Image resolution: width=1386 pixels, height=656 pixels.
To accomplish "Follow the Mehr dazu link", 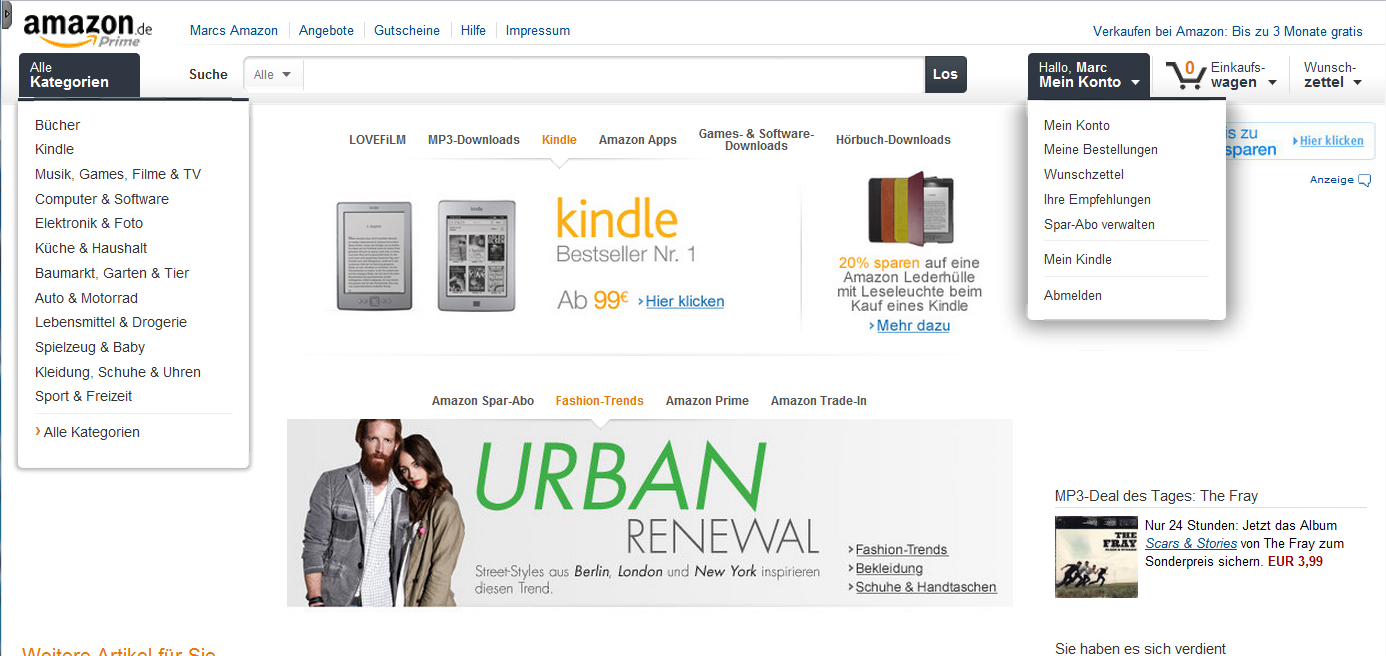I will coord(913,326).
